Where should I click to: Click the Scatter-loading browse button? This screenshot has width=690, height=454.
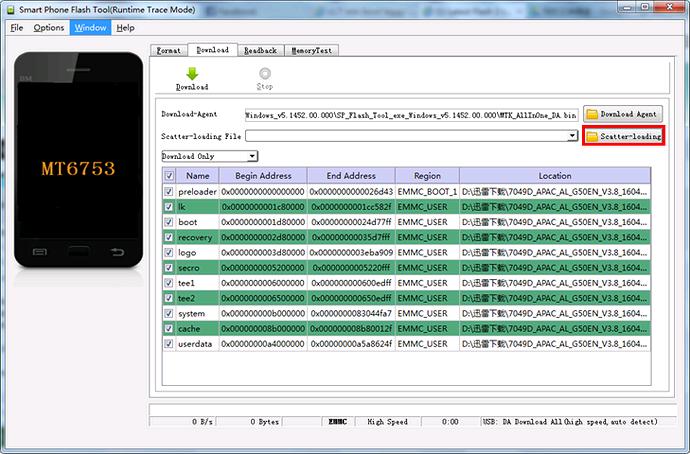(x=624, y=136)
